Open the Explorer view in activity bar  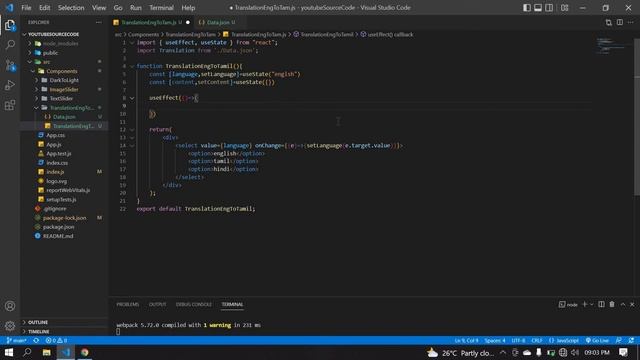tap(10, 25)
